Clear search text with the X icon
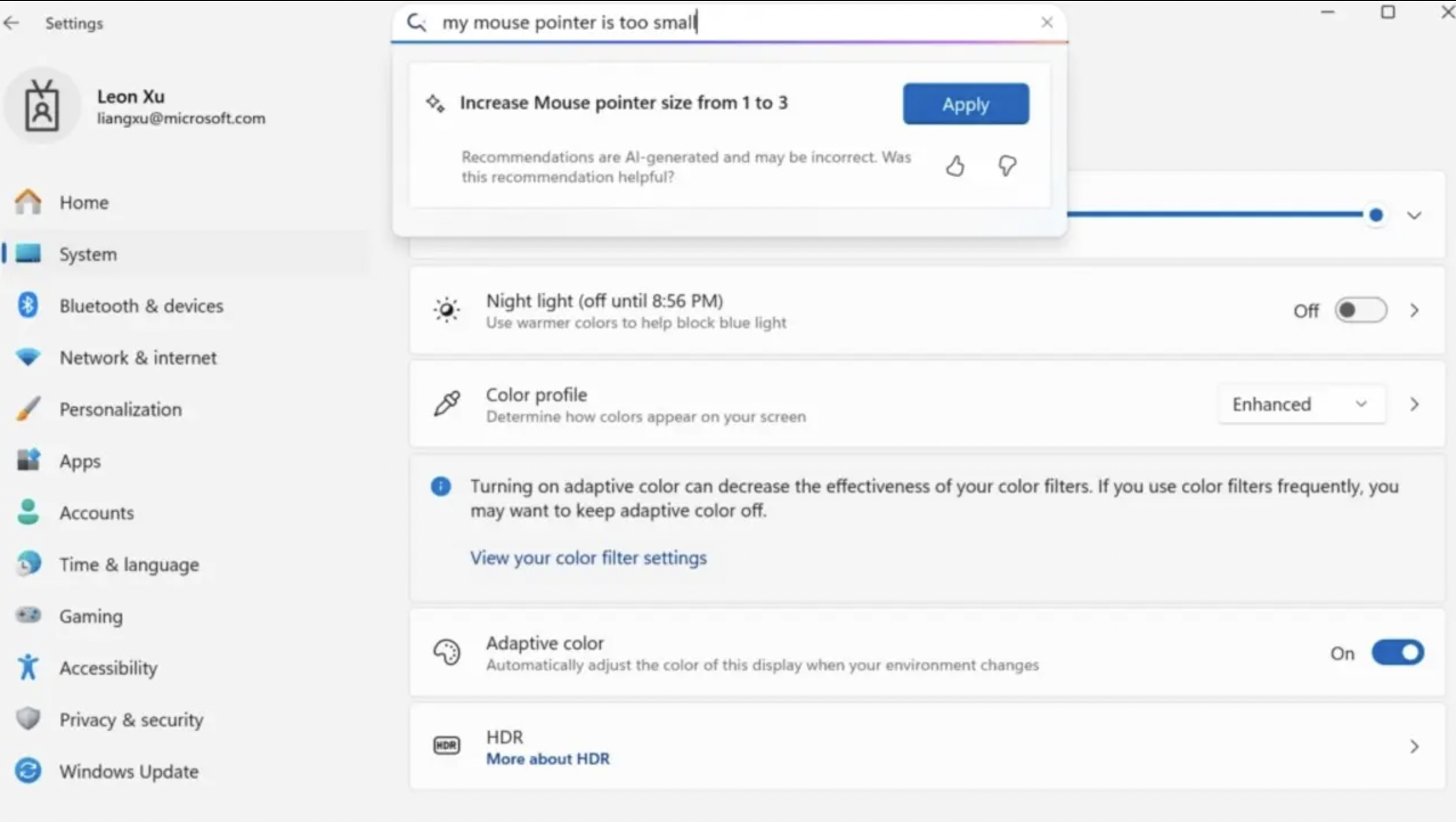This screenshot has width=1456, height=822. pos(1047,23)
